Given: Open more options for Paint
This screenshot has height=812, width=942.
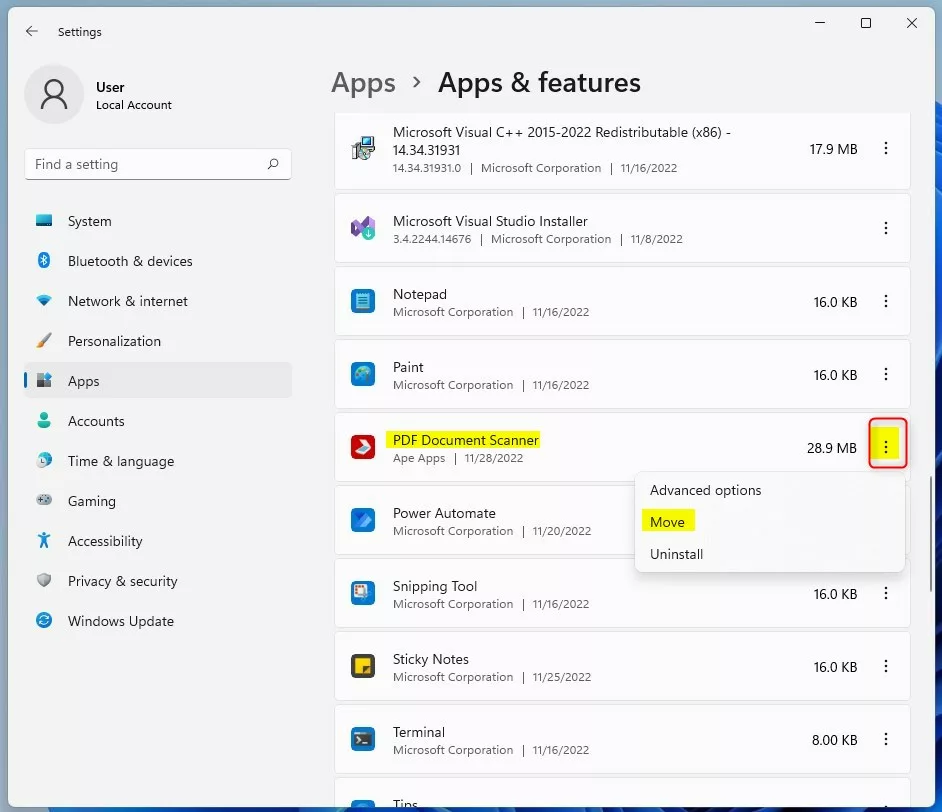Looking at the screenshot, I should tap(886, 374).
